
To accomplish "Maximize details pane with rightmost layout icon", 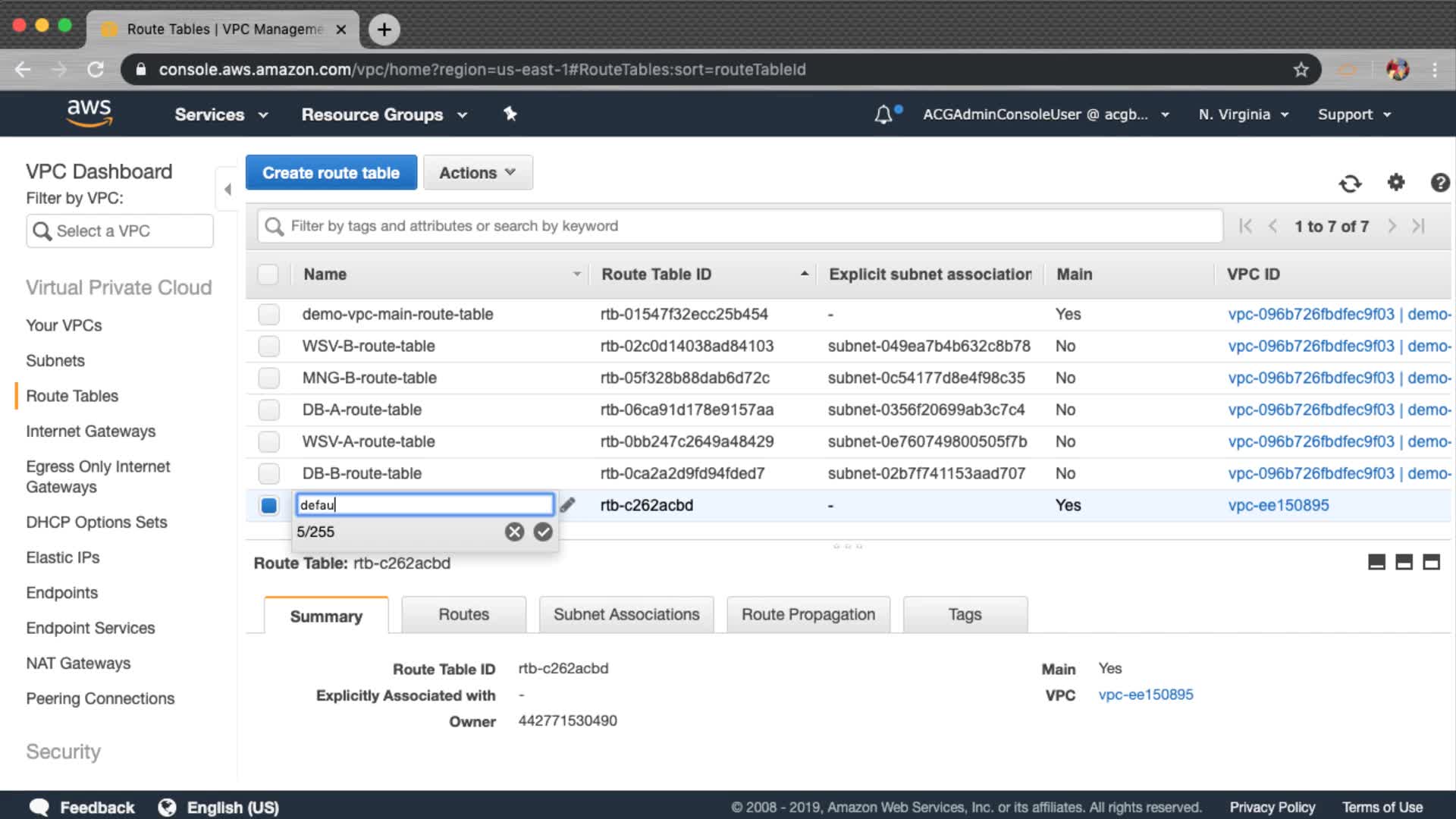I will tap(1431, 562).
